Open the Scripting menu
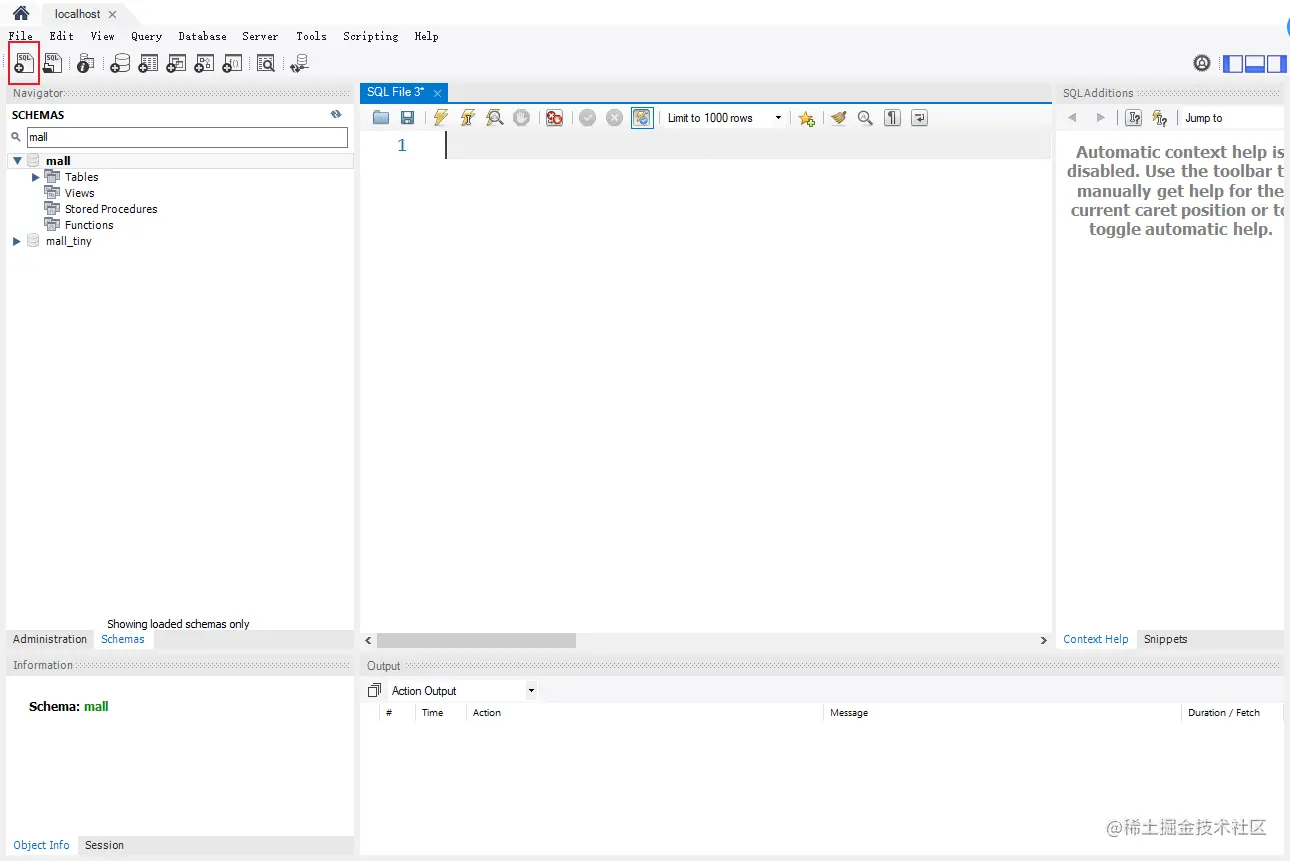1290x861 pixels. (x=371, y=36)
